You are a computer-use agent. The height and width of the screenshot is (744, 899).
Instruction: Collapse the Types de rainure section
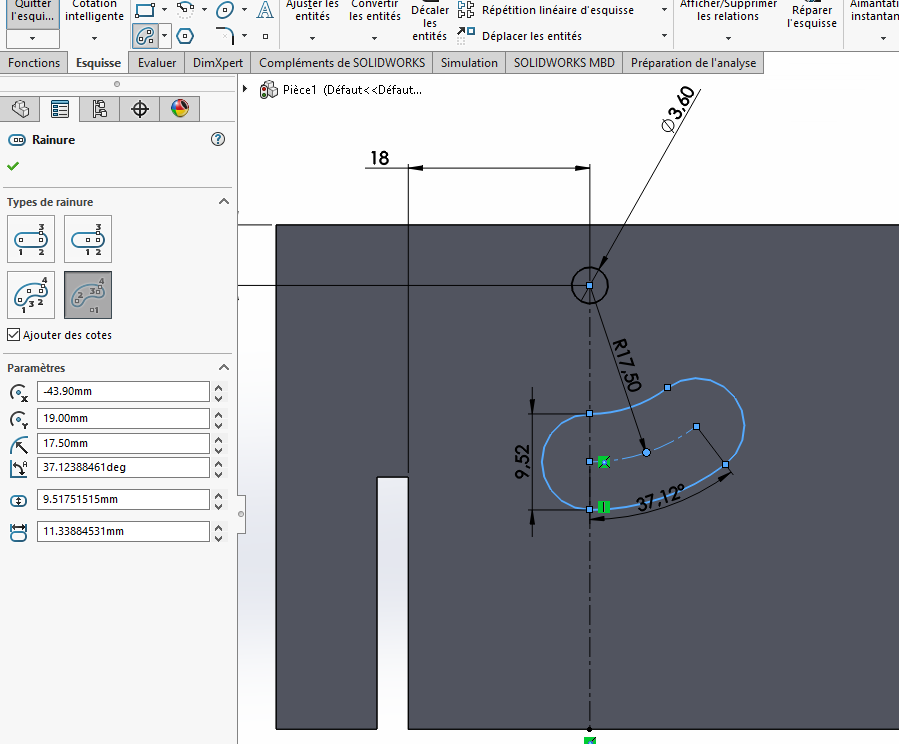pyautogui.click(x=224, y=202)
